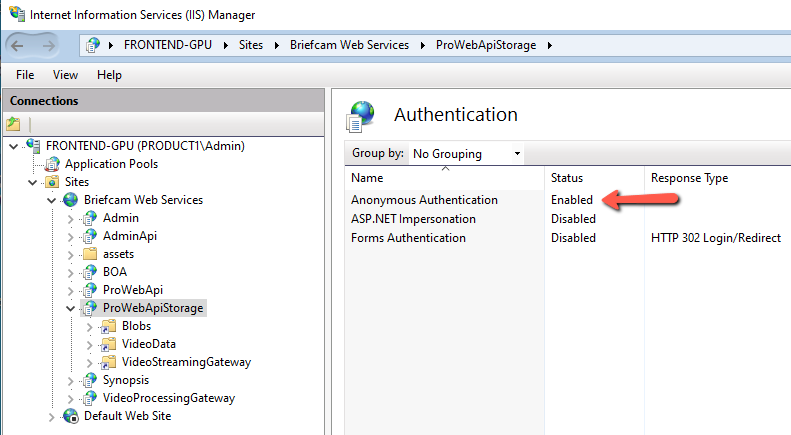791x435 pixels.
Task: Select the Forms Authentication row
Action: [x=568, y=238]
